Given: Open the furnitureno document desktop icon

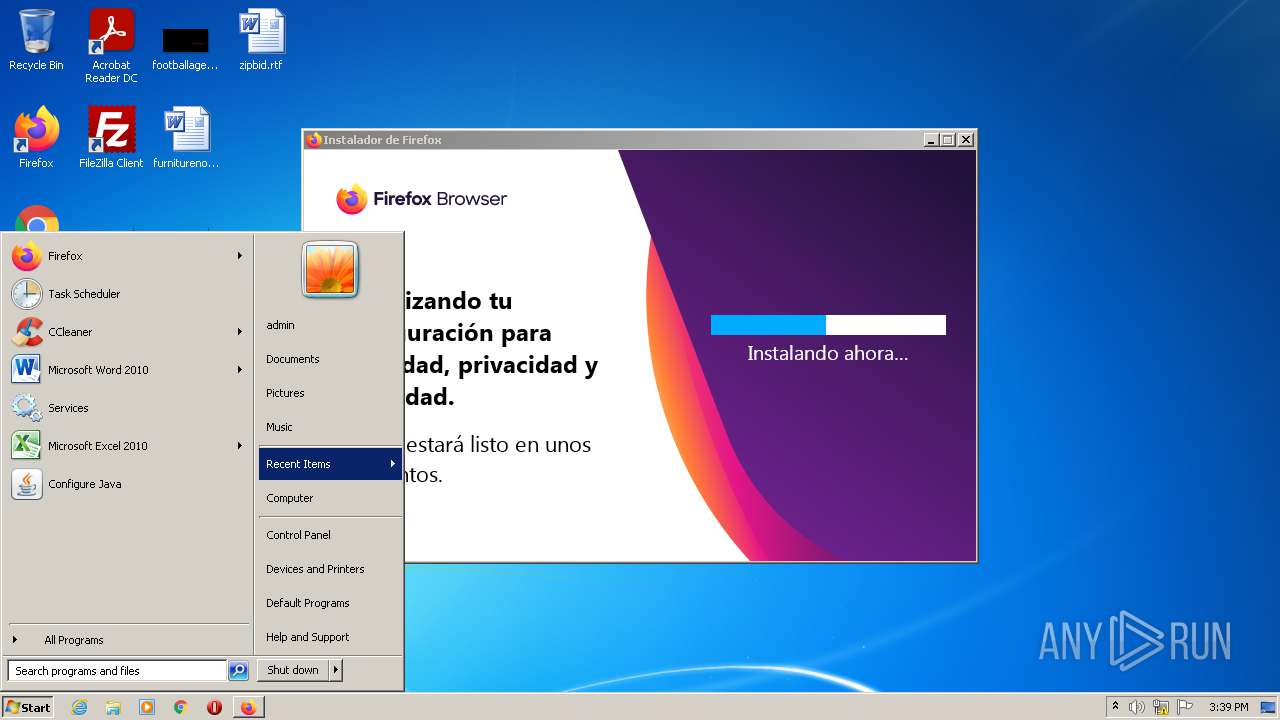Looking at the screenshot, I should [x=186, y=138].
